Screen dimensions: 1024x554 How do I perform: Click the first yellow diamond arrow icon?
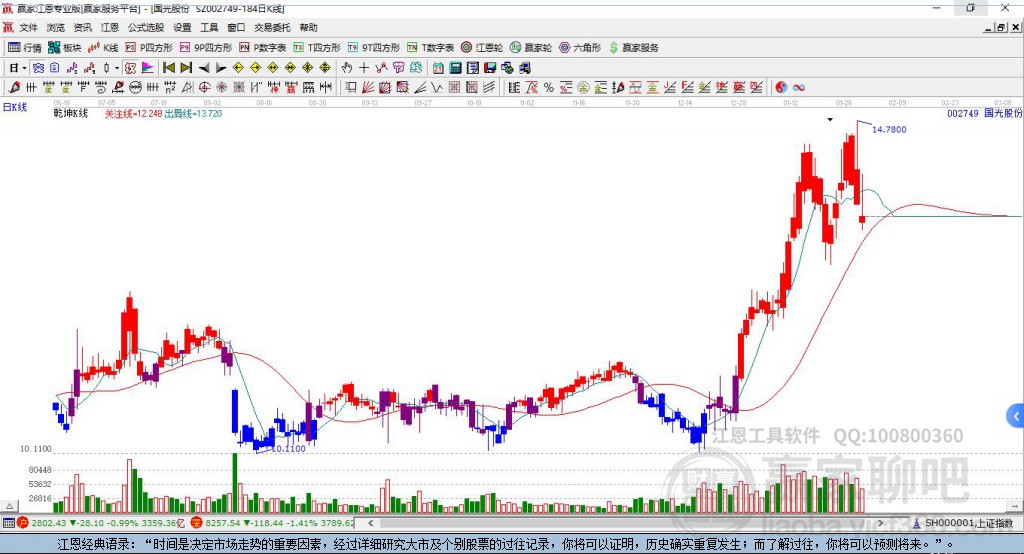pos(238,68)
